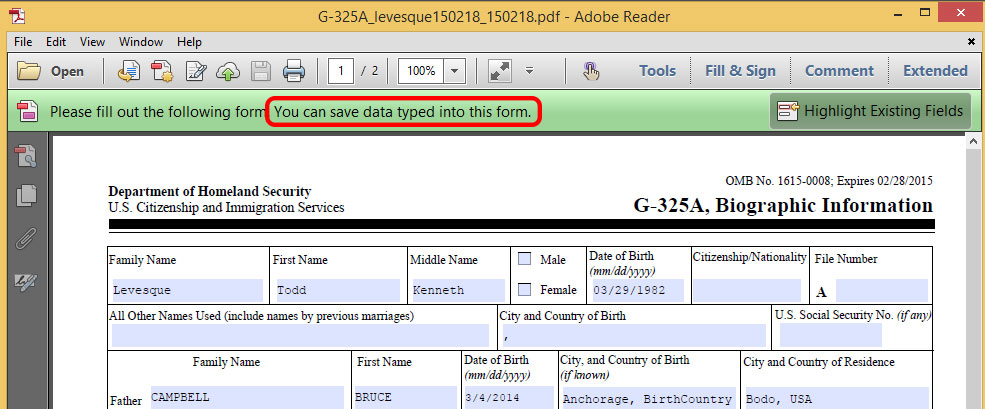985x409 pixels.
Task: Click the Citizenship/Nationality input field
Action: coord(747,290)
